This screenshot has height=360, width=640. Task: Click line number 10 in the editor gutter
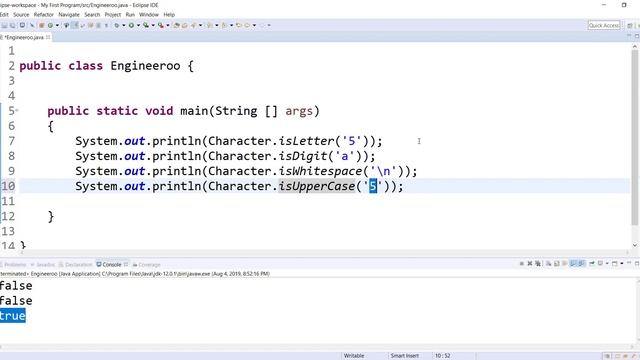click(8, 186)
